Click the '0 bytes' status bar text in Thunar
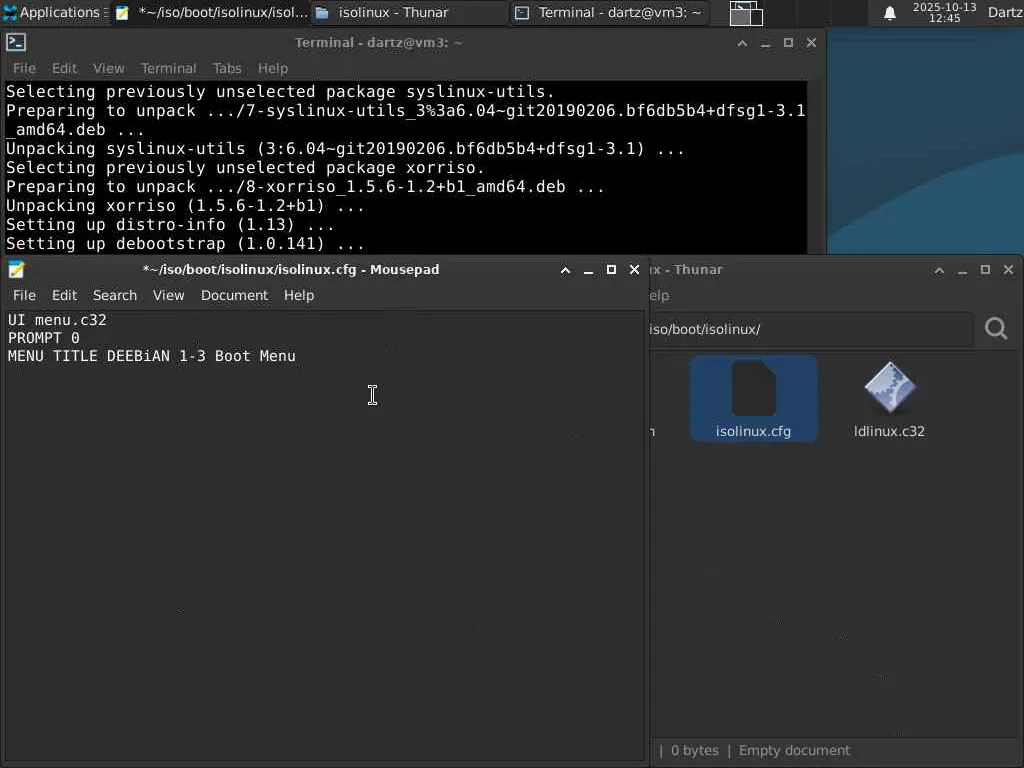Screen dimensions: 1024x768 pos(694,750)
